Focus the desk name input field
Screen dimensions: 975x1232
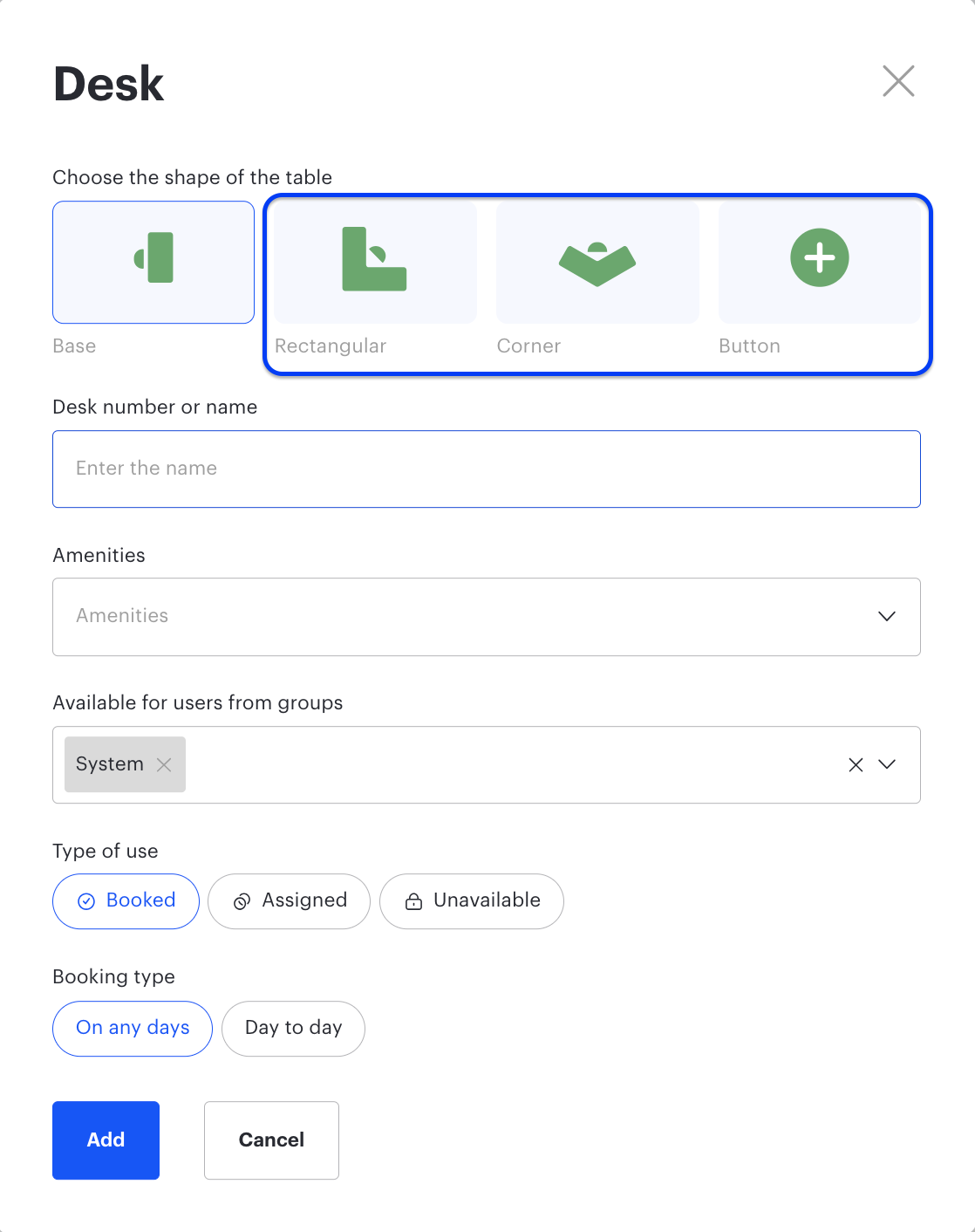click(x=487, y=469)
